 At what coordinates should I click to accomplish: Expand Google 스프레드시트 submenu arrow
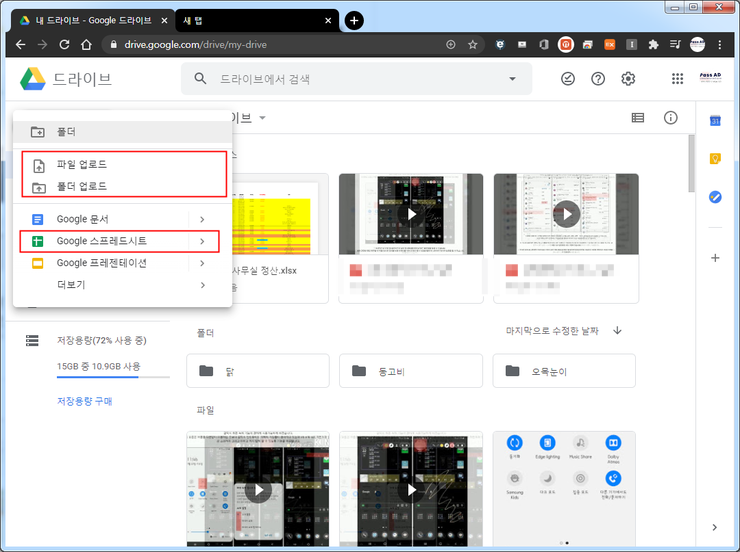(x=202, y=242)
